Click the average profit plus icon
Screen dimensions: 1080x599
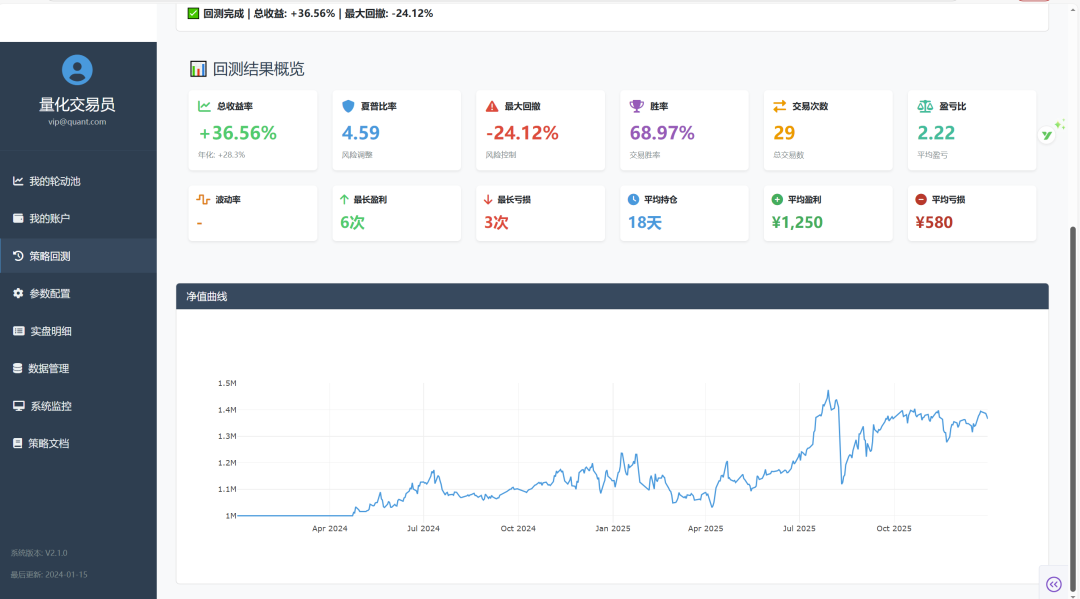(x=778, y=200)
